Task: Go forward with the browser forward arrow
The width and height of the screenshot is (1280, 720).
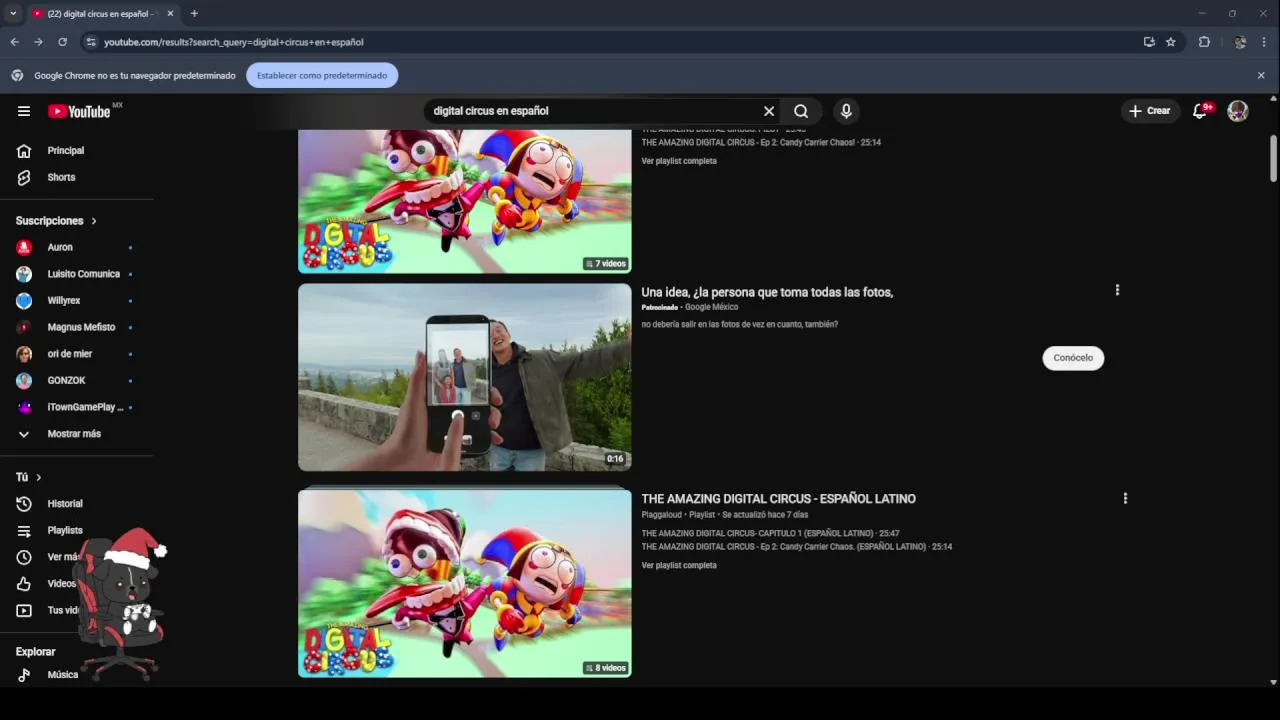Action: tap(38, 42)
